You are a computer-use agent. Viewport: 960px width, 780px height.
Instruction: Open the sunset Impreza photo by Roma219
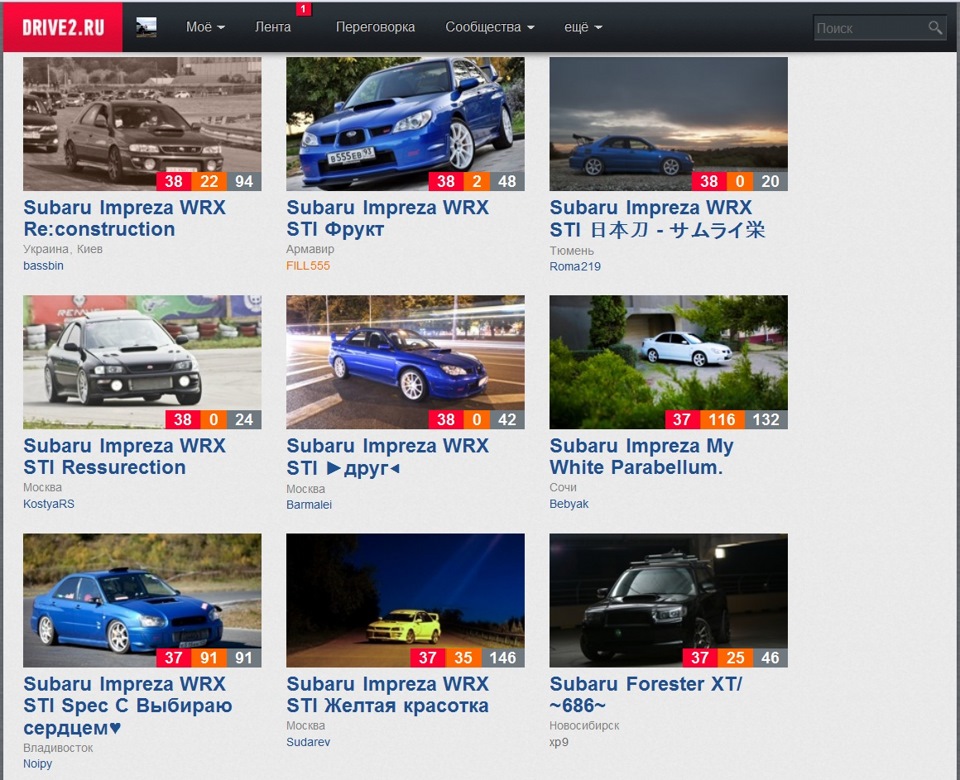pyautogui.click(x=669, y=124)
